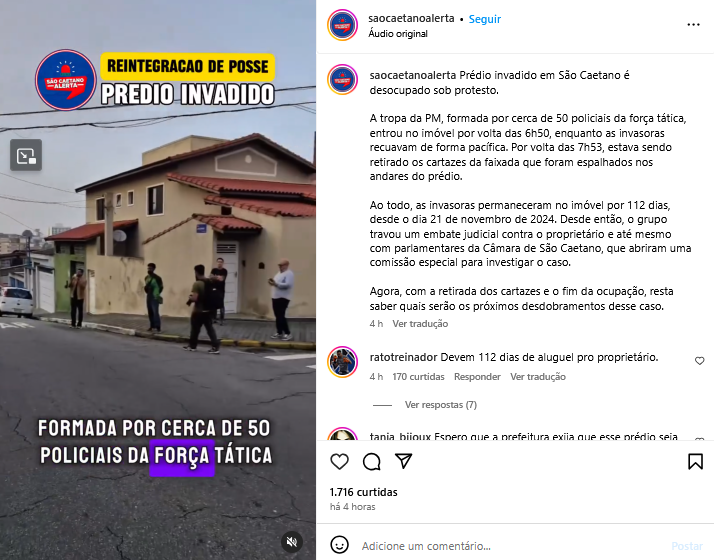The height and width of the screenshot is (560, 714).
Task: Translate ratotreinador's comment
Action: tap(538, 377)
